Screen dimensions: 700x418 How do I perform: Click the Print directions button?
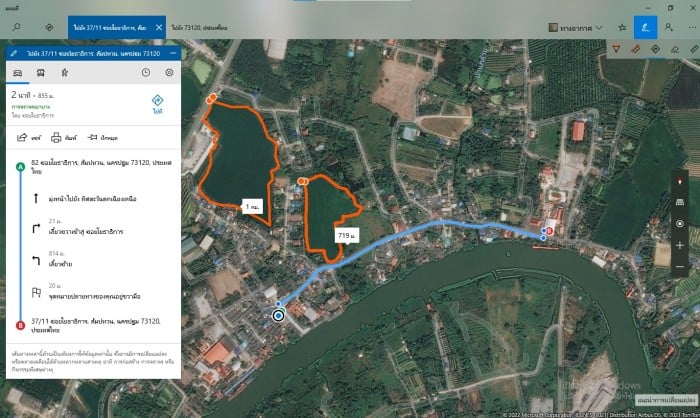point(64,138)
